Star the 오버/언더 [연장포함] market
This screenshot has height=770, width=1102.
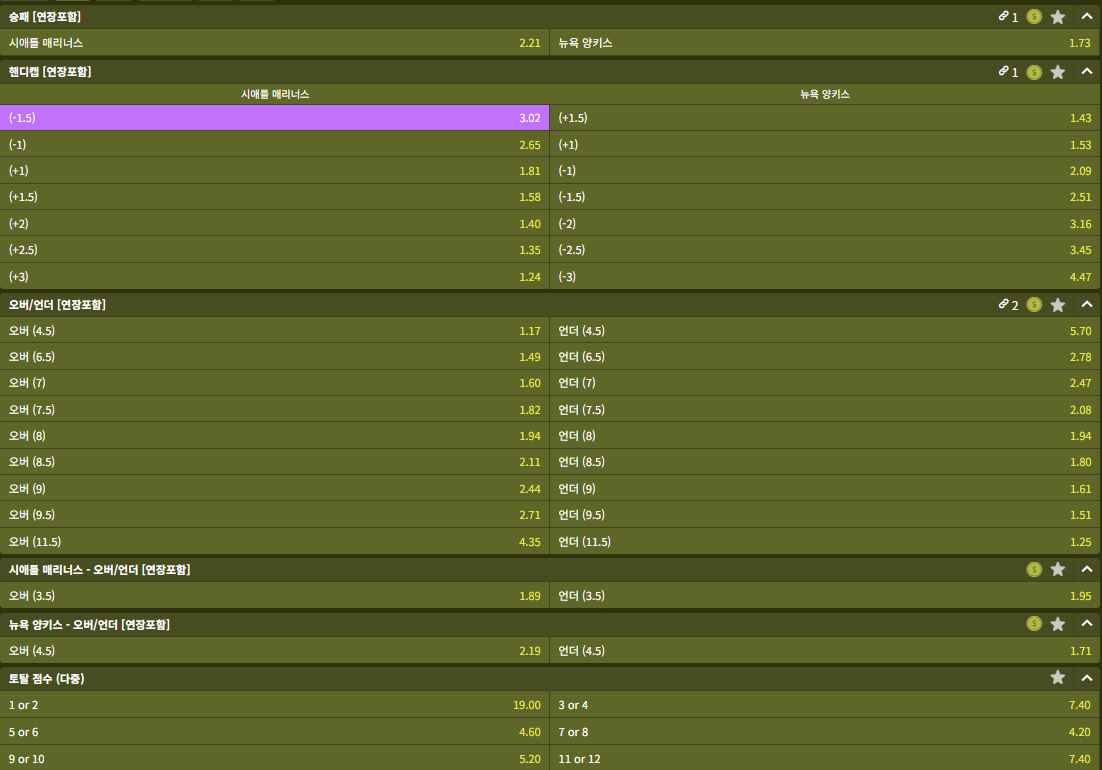click(x=1057, y=305)
